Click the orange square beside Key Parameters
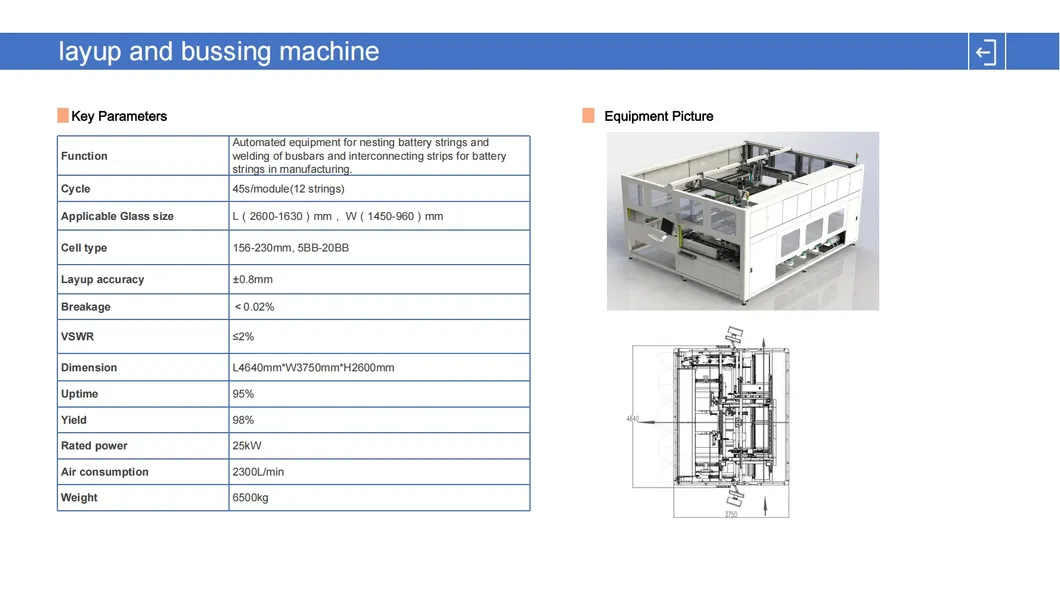Image resolution: width=1060 pixels, height=596 pixels. [x=63, y=116]
